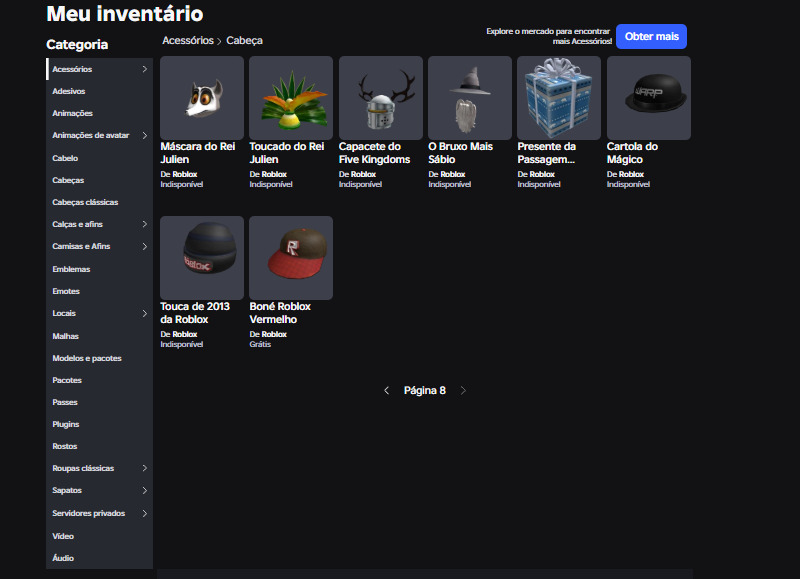Viewport: 800px width, 579px height.
Task: Select the Capacete do Five Kingdoms thumbnail
Action: 381,98
